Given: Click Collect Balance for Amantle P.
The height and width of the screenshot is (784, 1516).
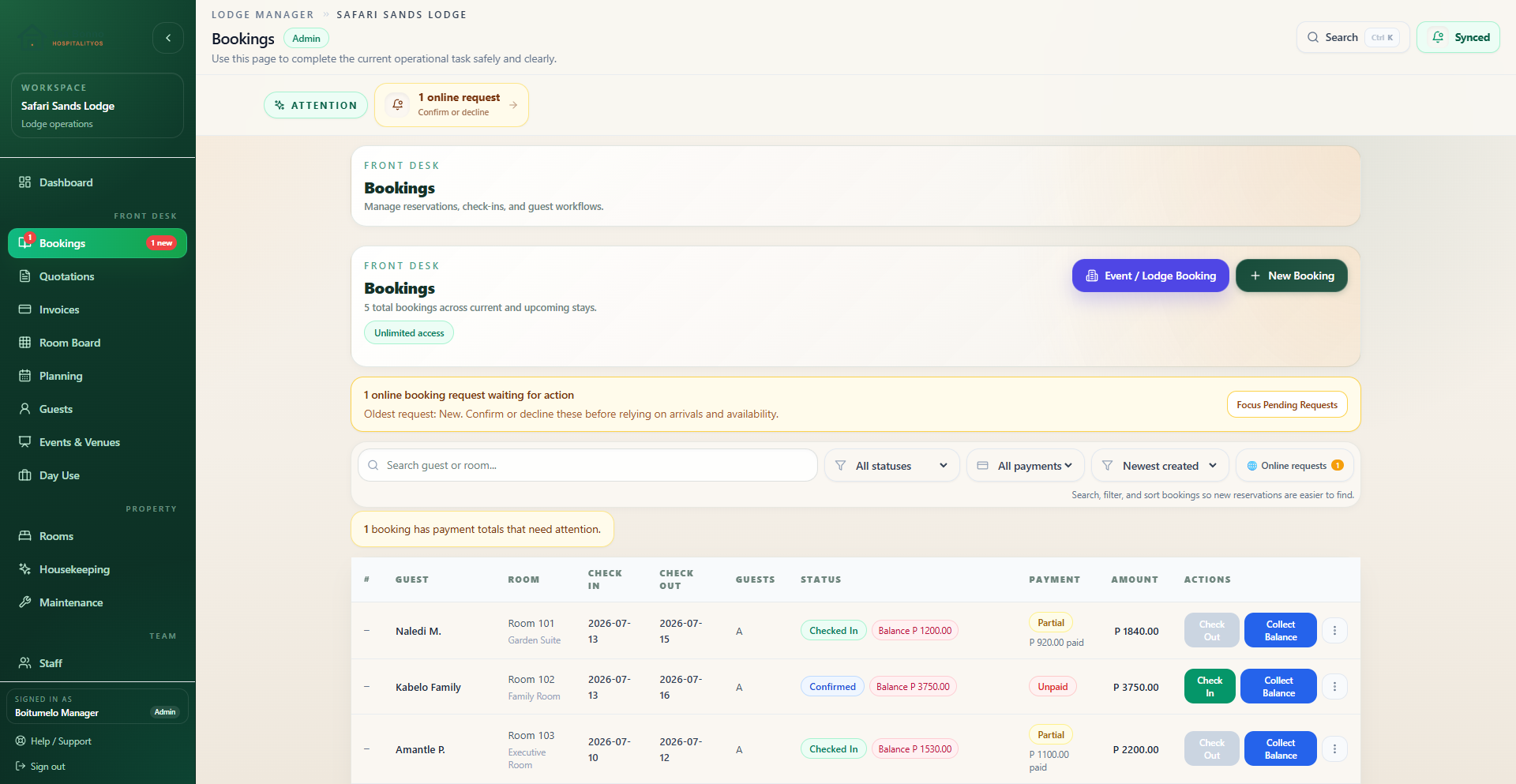Looking at the screenshot, I should tap(1281, 748).
